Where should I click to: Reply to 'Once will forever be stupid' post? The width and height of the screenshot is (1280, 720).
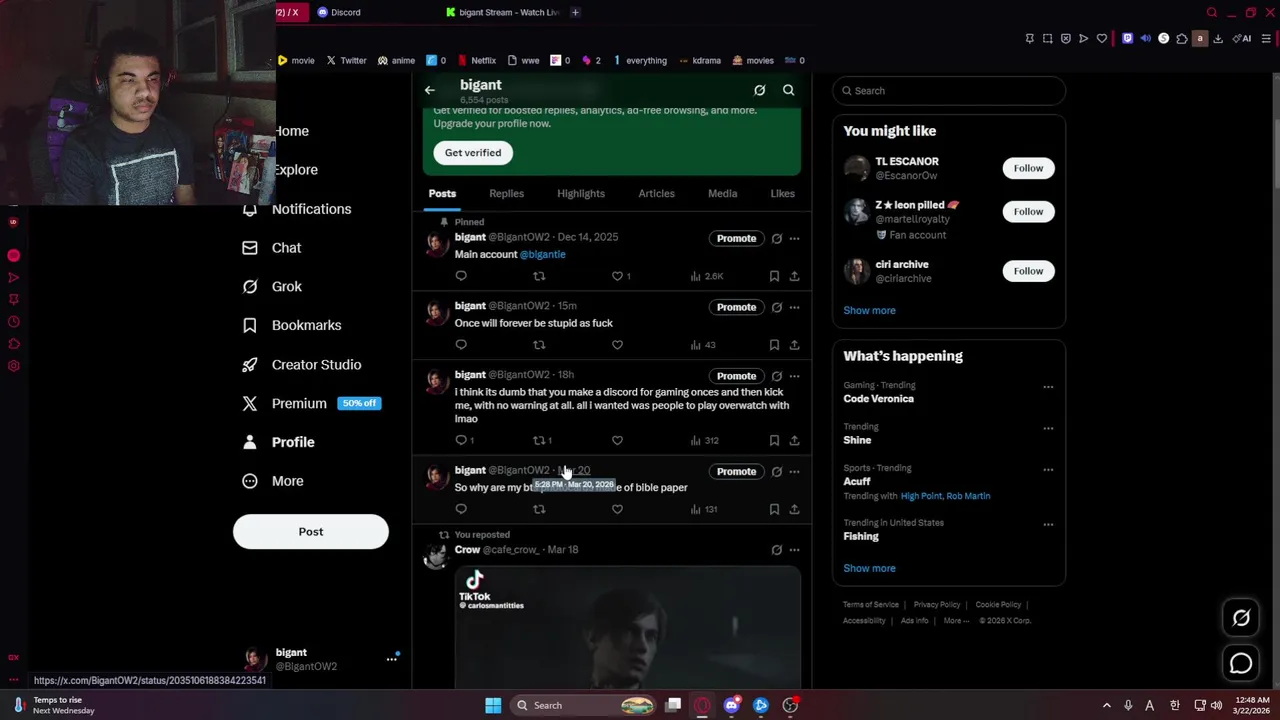tap(461, 345)
